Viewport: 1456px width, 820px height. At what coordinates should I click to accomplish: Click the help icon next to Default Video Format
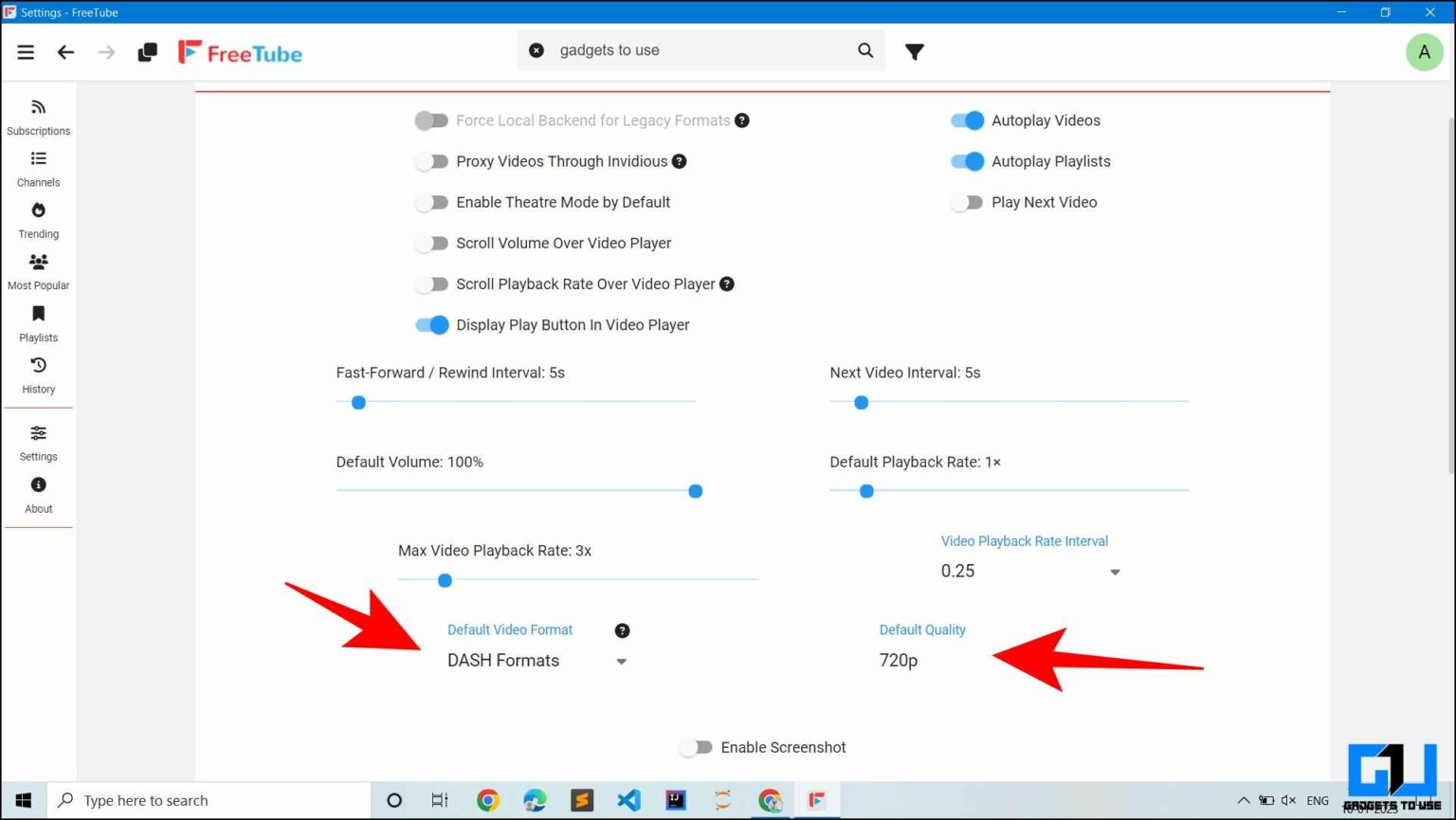click(622, 629)
